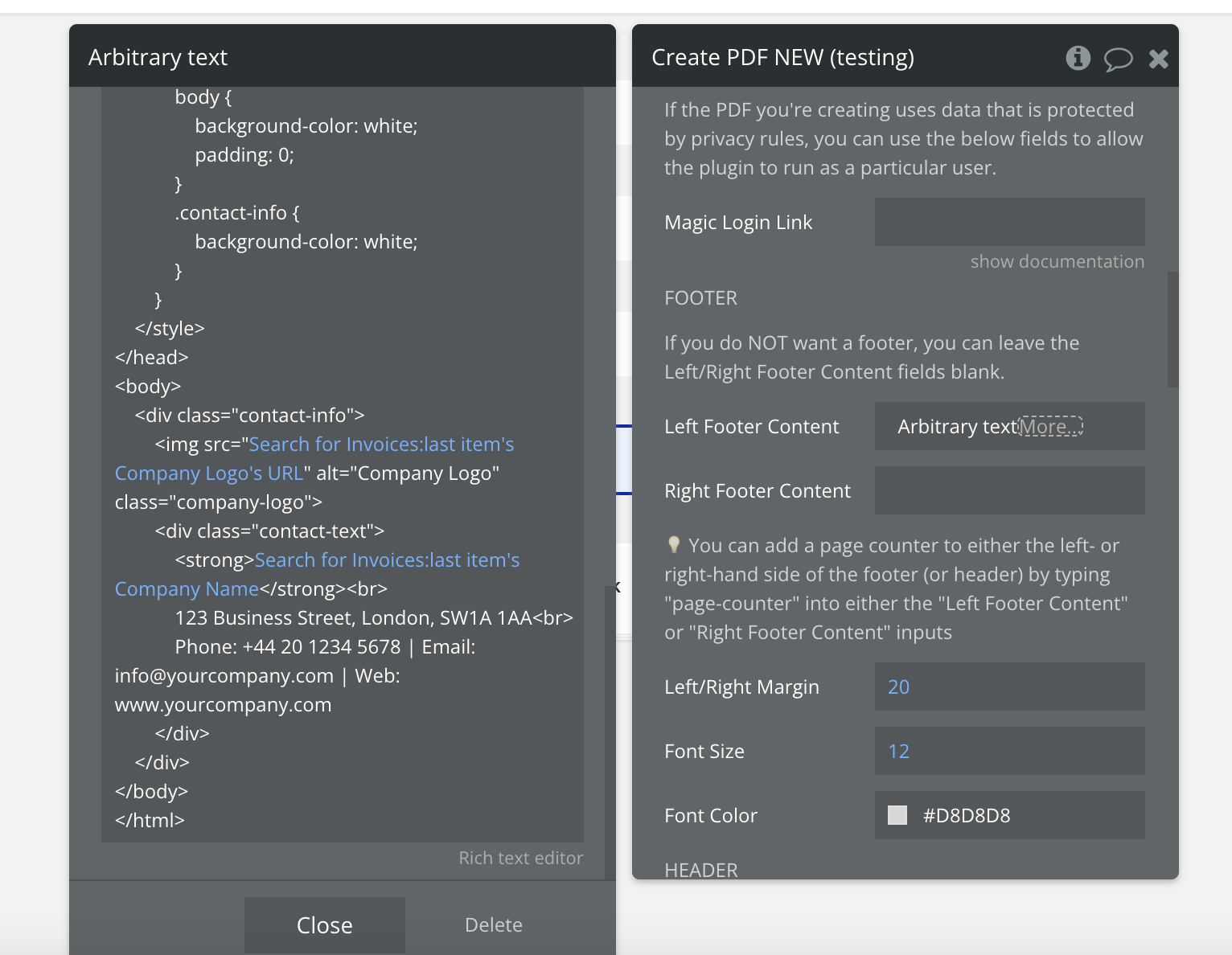Click the "</style>" line in editor
Screen dimensions: 1232x955
point(170,328)
